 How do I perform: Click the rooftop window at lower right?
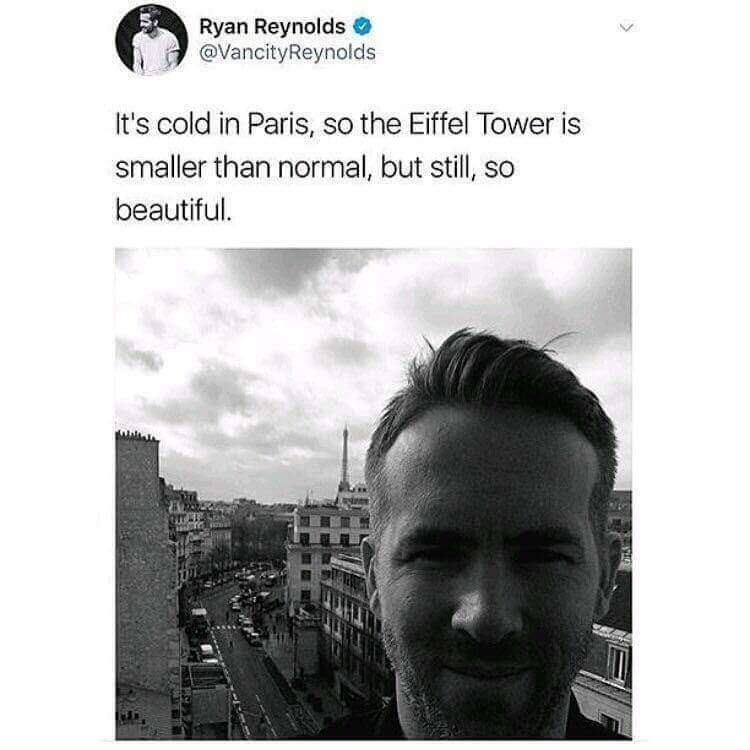point(618,662)
